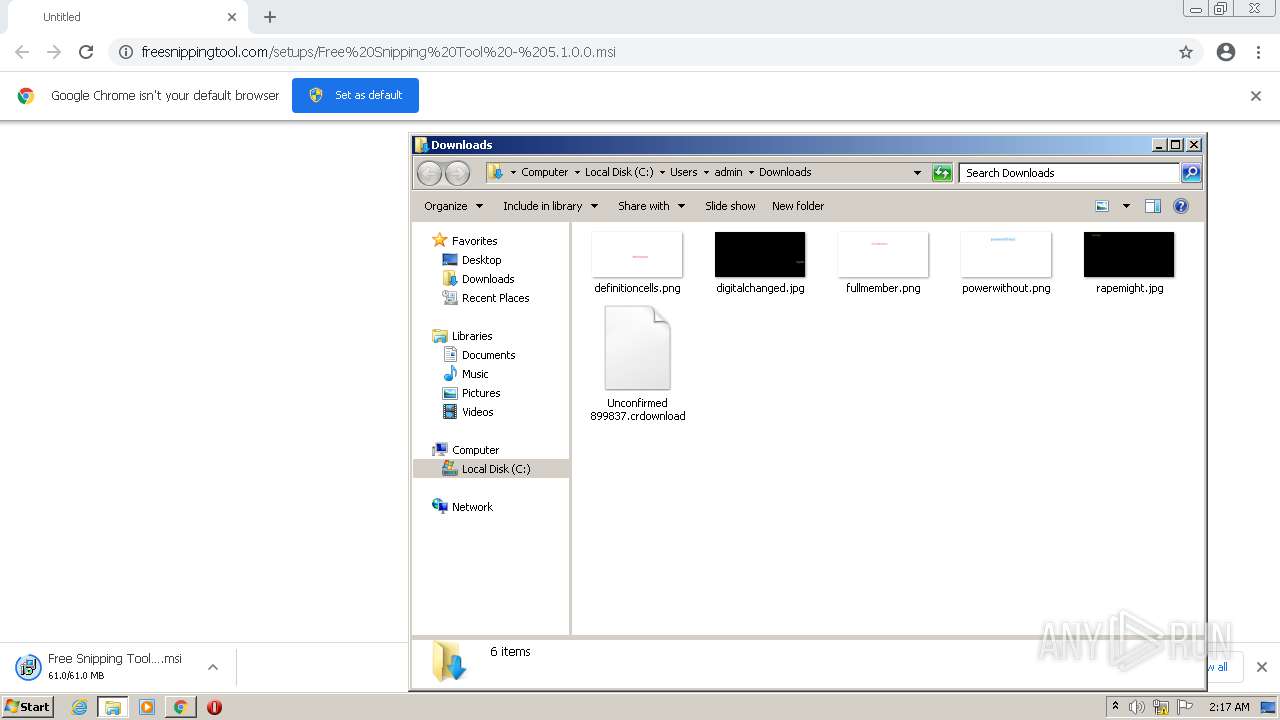Toggle the preview pane

(x=1153, y=206)
